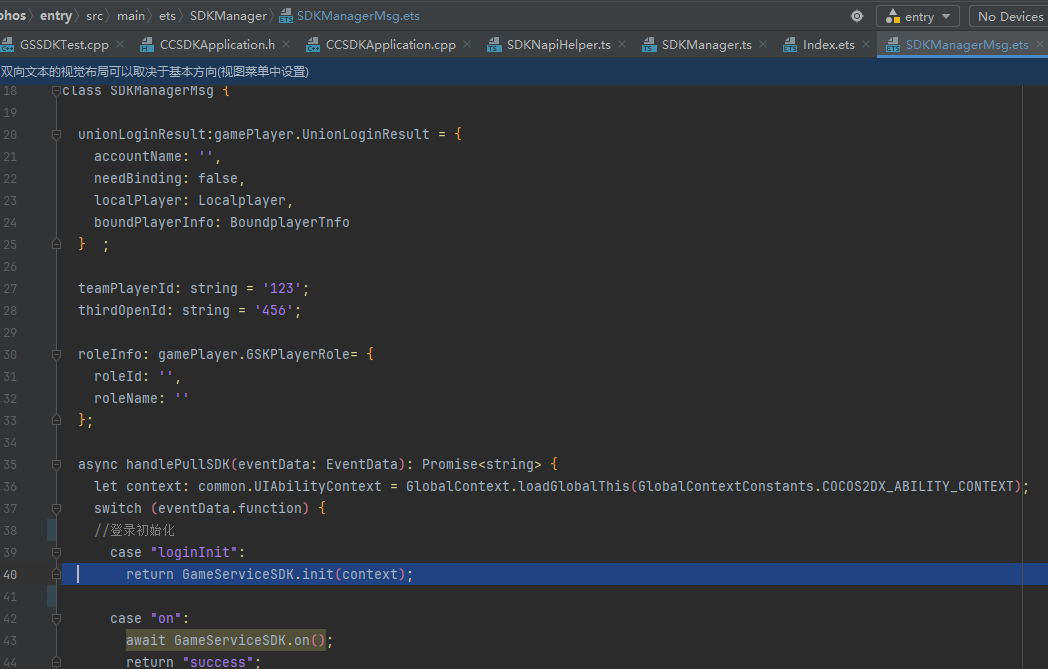Click highlighted 'await GameServiceSDK.on()' statement
The width and height of the screenshot is (1048, 669).
[x=226, y=640]
